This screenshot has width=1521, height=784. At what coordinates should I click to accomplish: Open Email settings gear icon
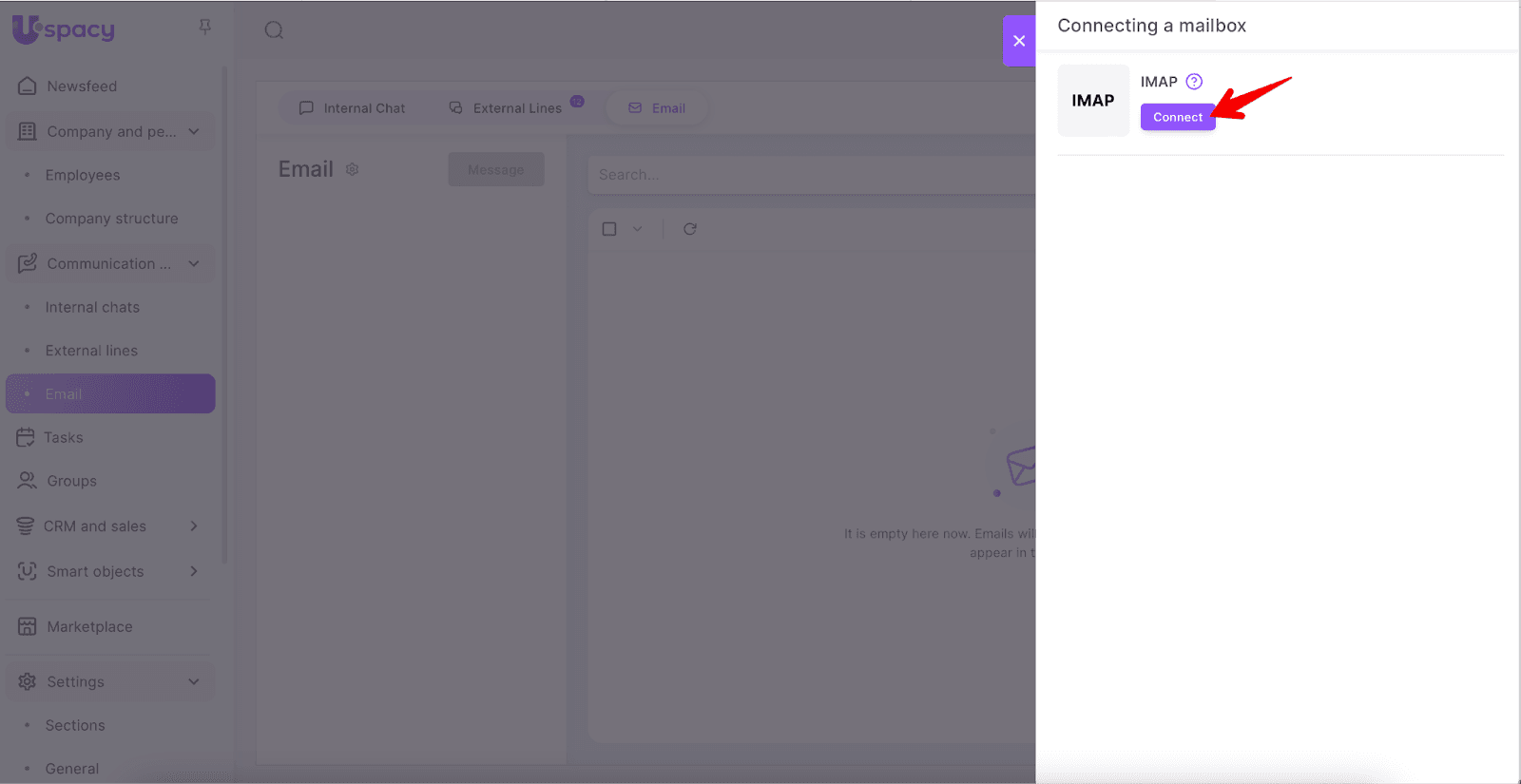tap(353, 169)
